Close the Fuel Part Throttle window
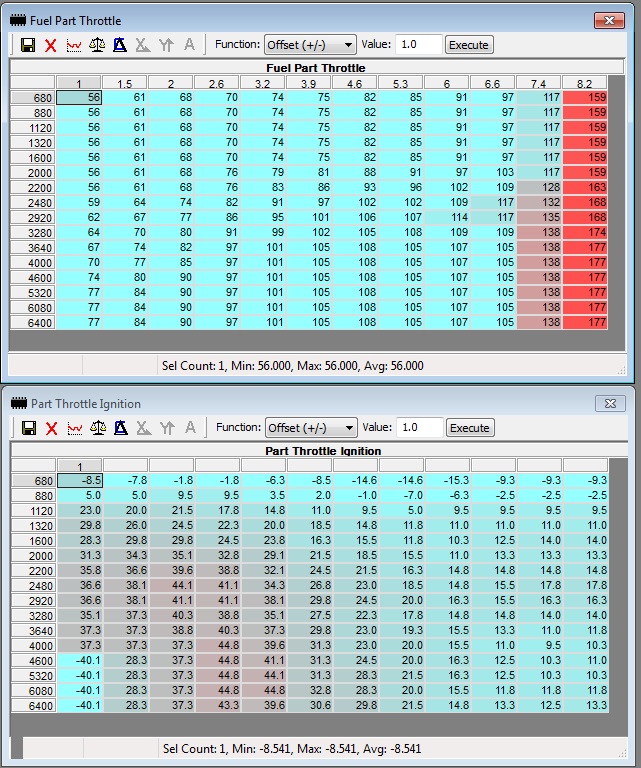 (x=609, y=20)
